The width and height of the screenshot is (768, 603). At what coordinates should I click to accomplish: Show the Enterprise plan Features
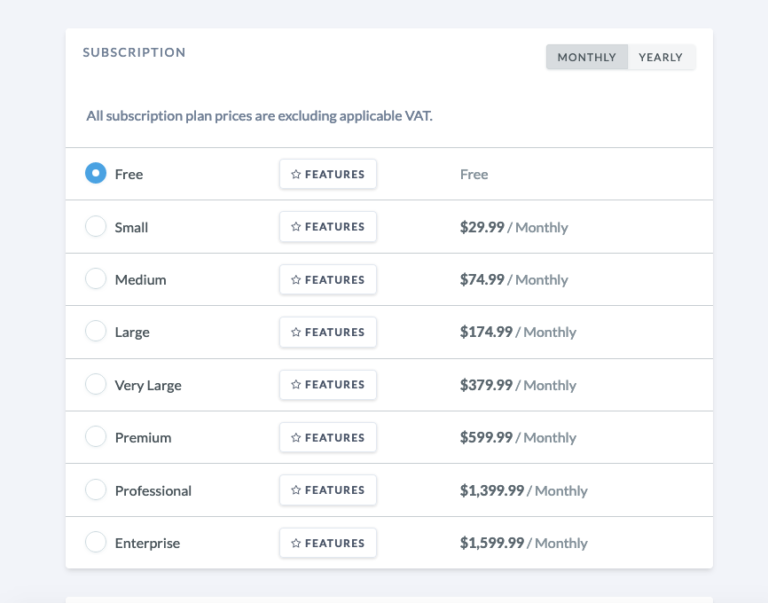[x=328, y=543]
